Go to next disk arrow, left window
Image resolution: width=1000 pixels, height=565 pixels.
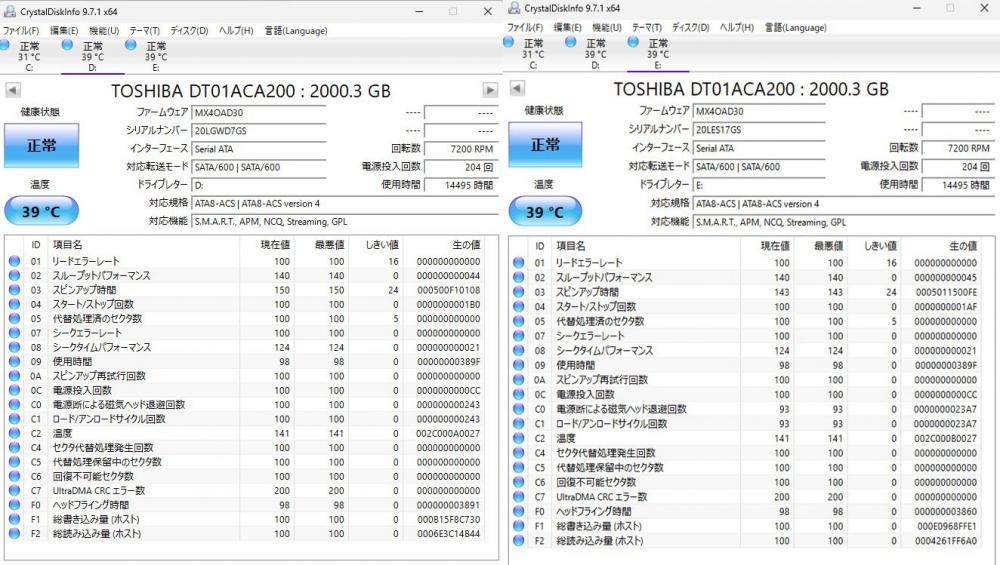click(x=490, y=90)
